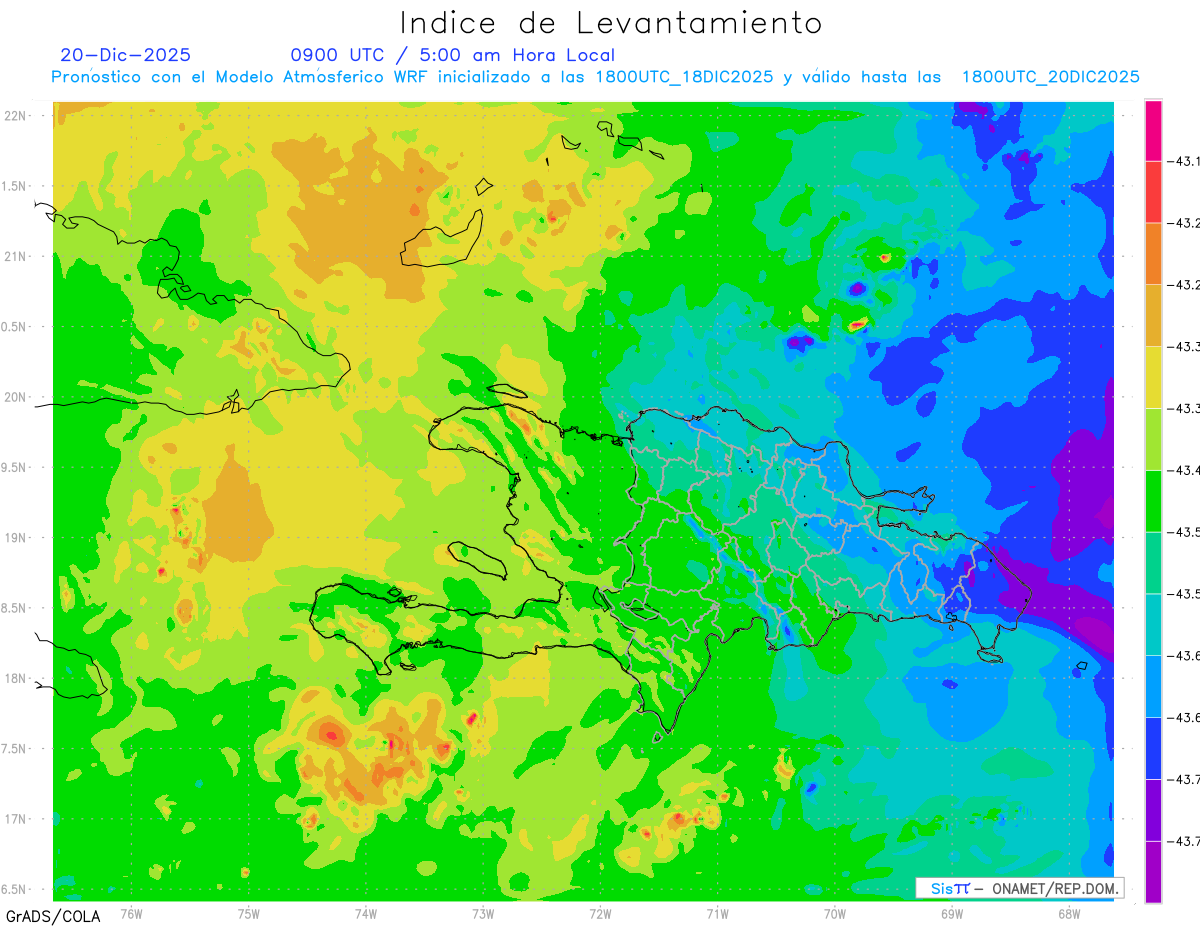Screen dimensions: 1200x927
Task: Click the '7.5N' latitude axis label
Action: [x=15, y=749]
